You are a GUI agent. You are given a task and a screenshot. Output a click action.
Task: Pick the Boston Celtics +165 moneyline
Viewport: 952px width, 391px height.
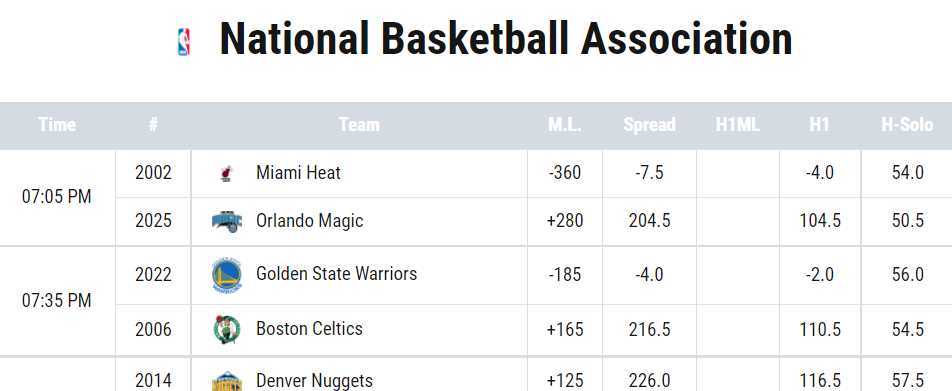tap(565, 329)
